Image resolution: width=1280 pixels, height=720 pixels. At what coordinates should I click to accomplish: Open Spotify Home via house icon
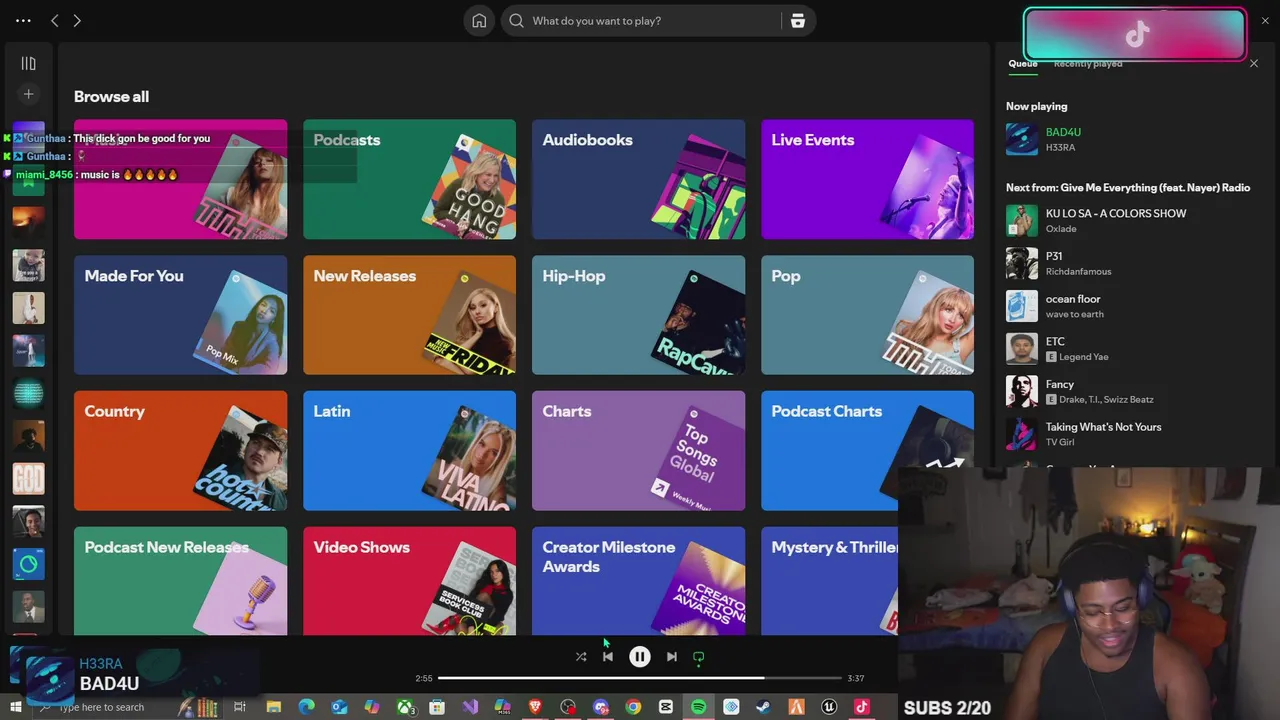(479, 21)
